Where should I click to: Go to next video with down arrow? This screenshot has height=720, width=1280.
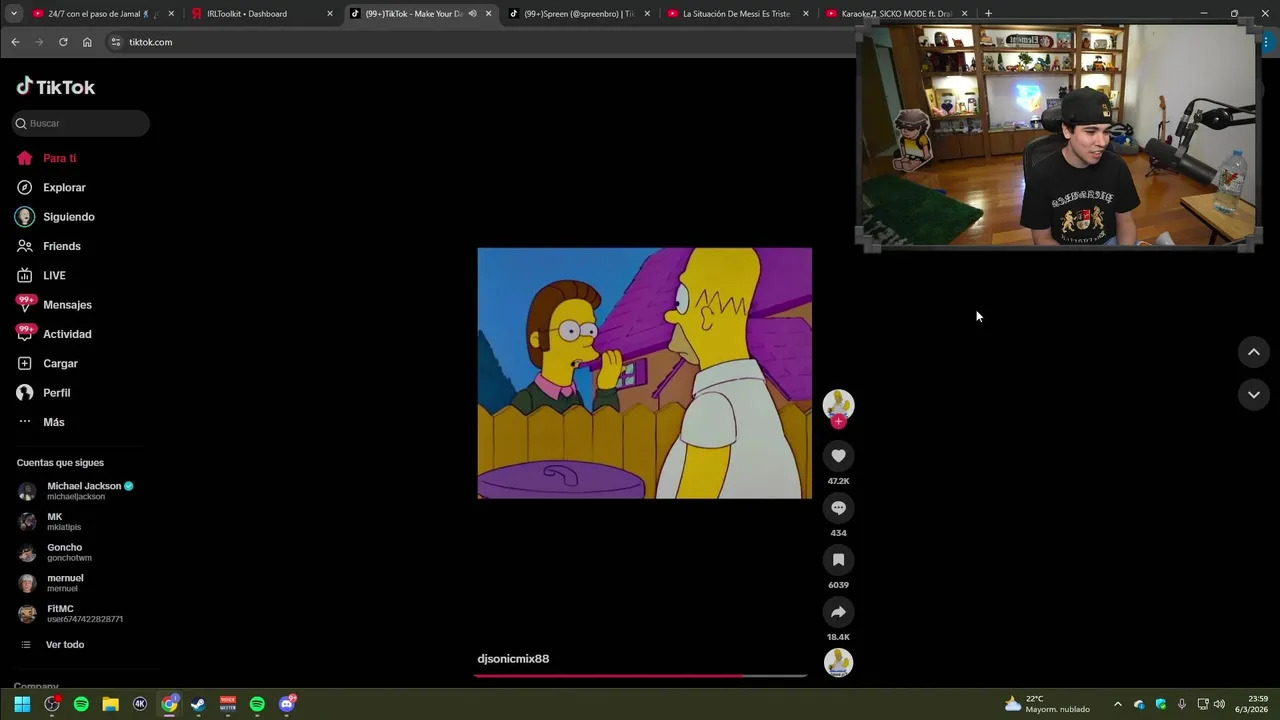[1253, 395]
